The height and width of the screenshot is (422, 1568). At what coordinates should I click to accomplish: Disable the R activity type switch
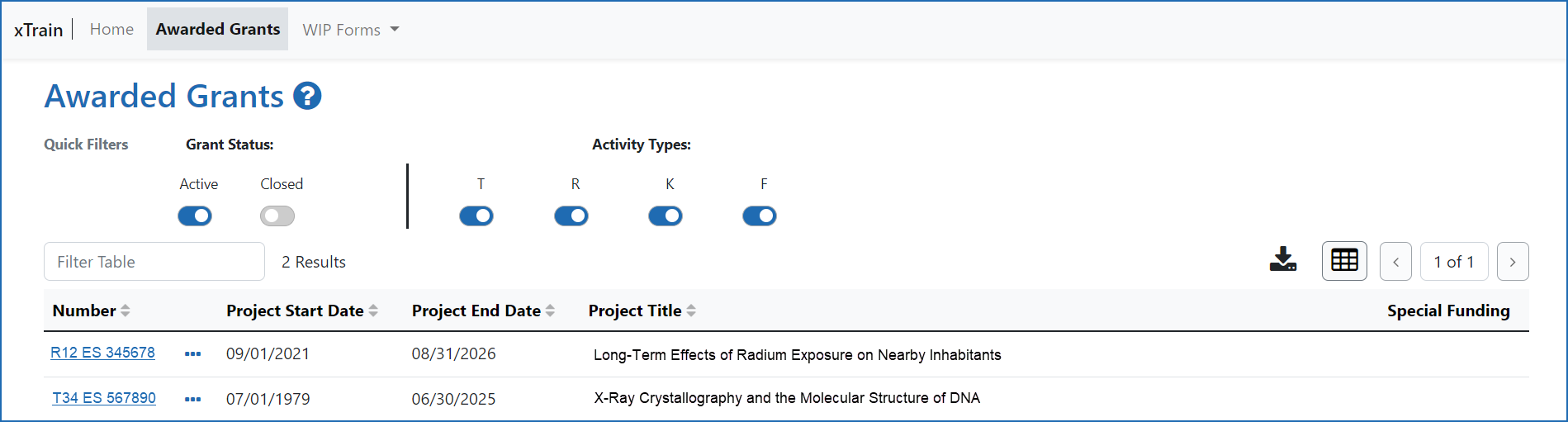(x=571, y=216)
